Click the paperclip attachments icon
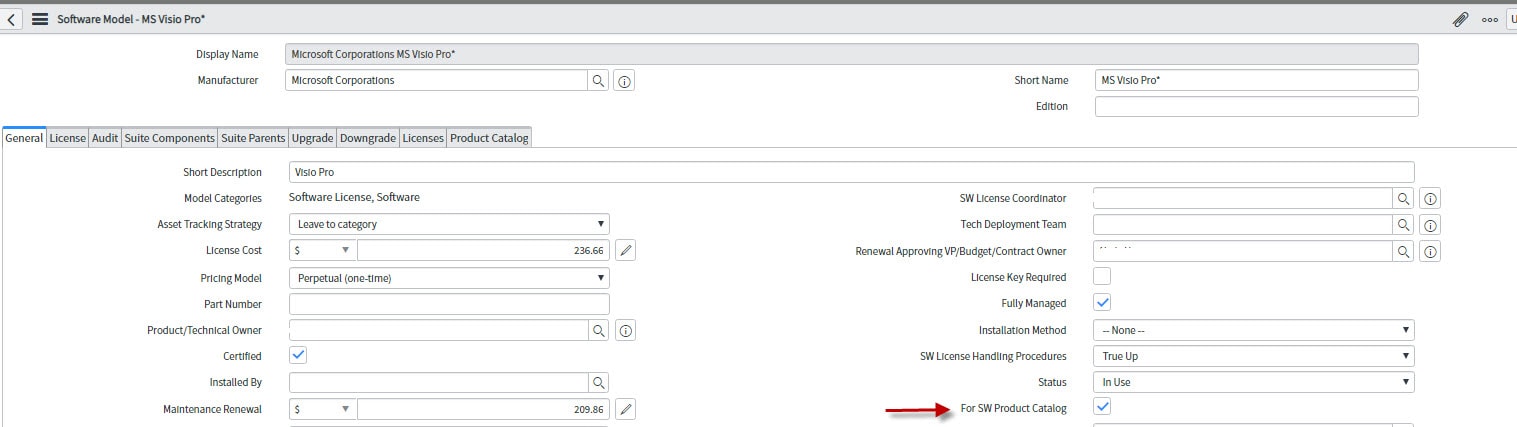This screenshot has height=427, width=1517. 1460,19
